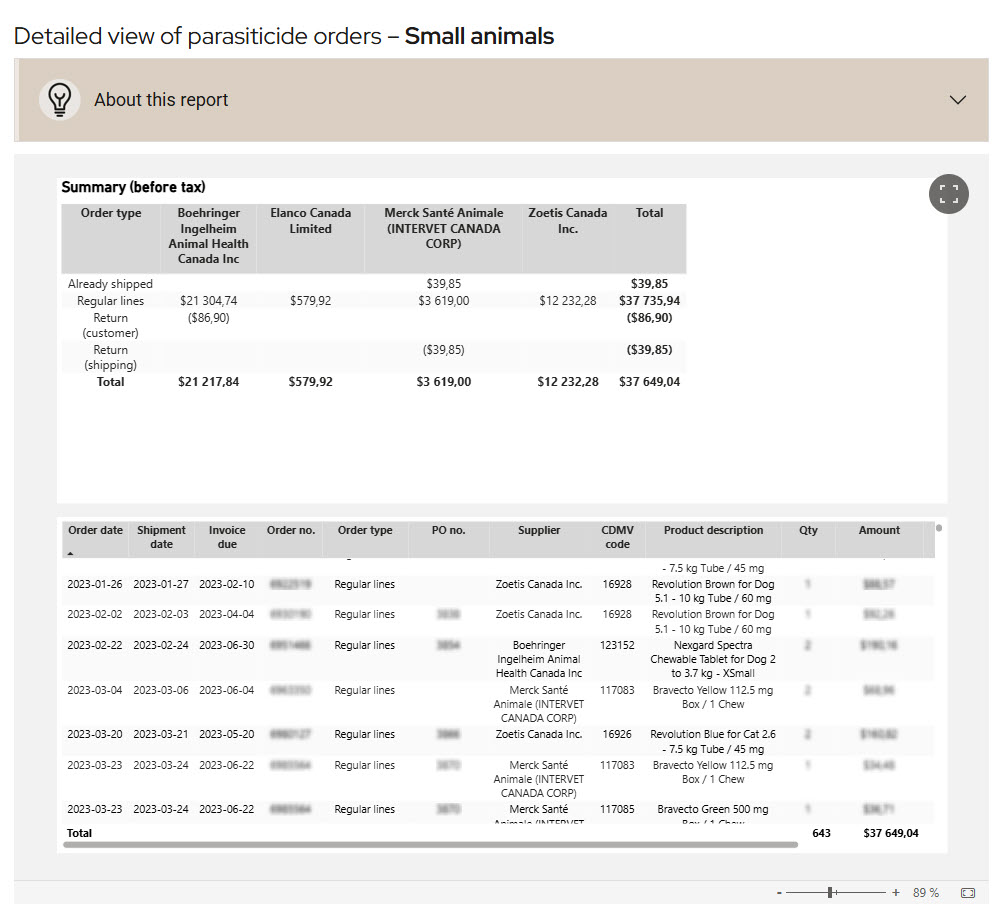The height and width of the screenshot is (915, 996).
Task: Click the Product description column header
Action: 713,531
